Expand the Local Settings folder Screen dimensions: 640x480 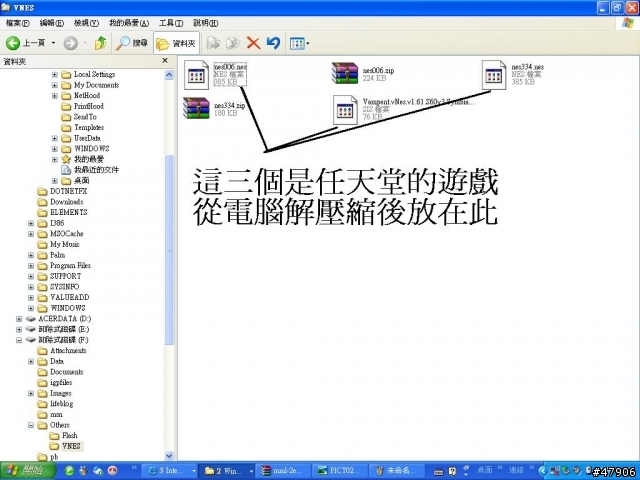tap(55, 74)
